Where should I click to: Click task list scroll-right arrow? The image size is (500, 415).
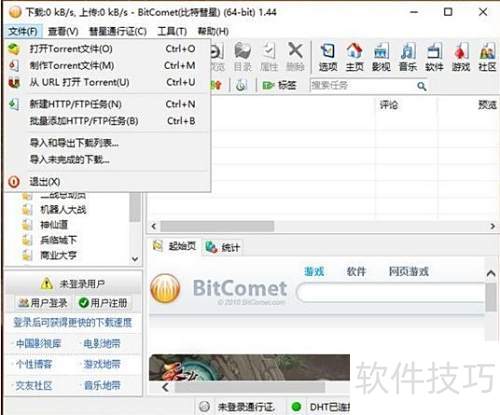[x=492, y=226]
